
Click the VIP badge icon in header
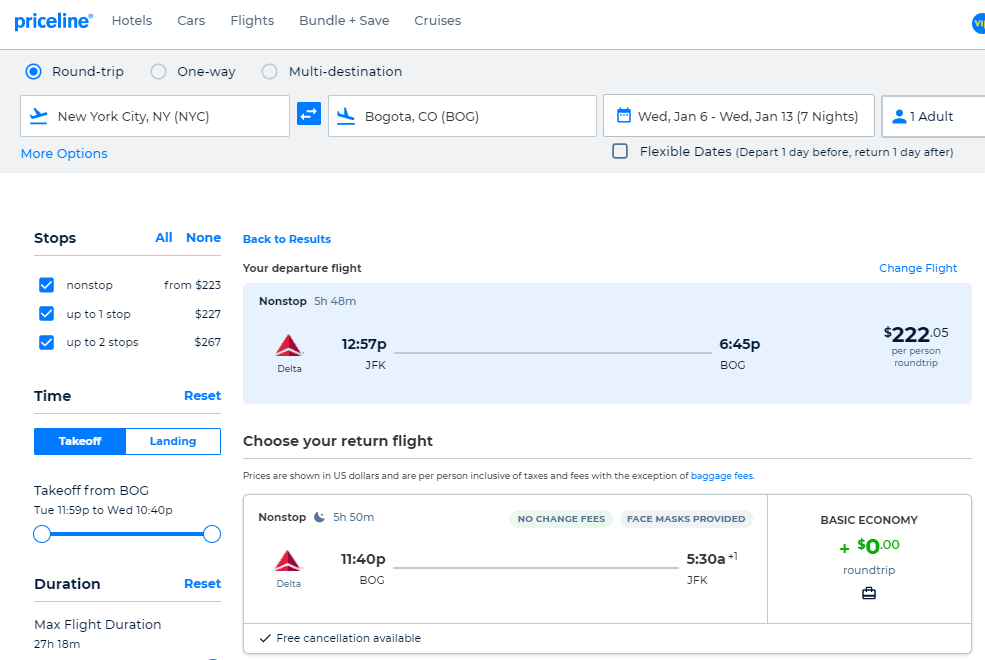[x=978, y=23]
